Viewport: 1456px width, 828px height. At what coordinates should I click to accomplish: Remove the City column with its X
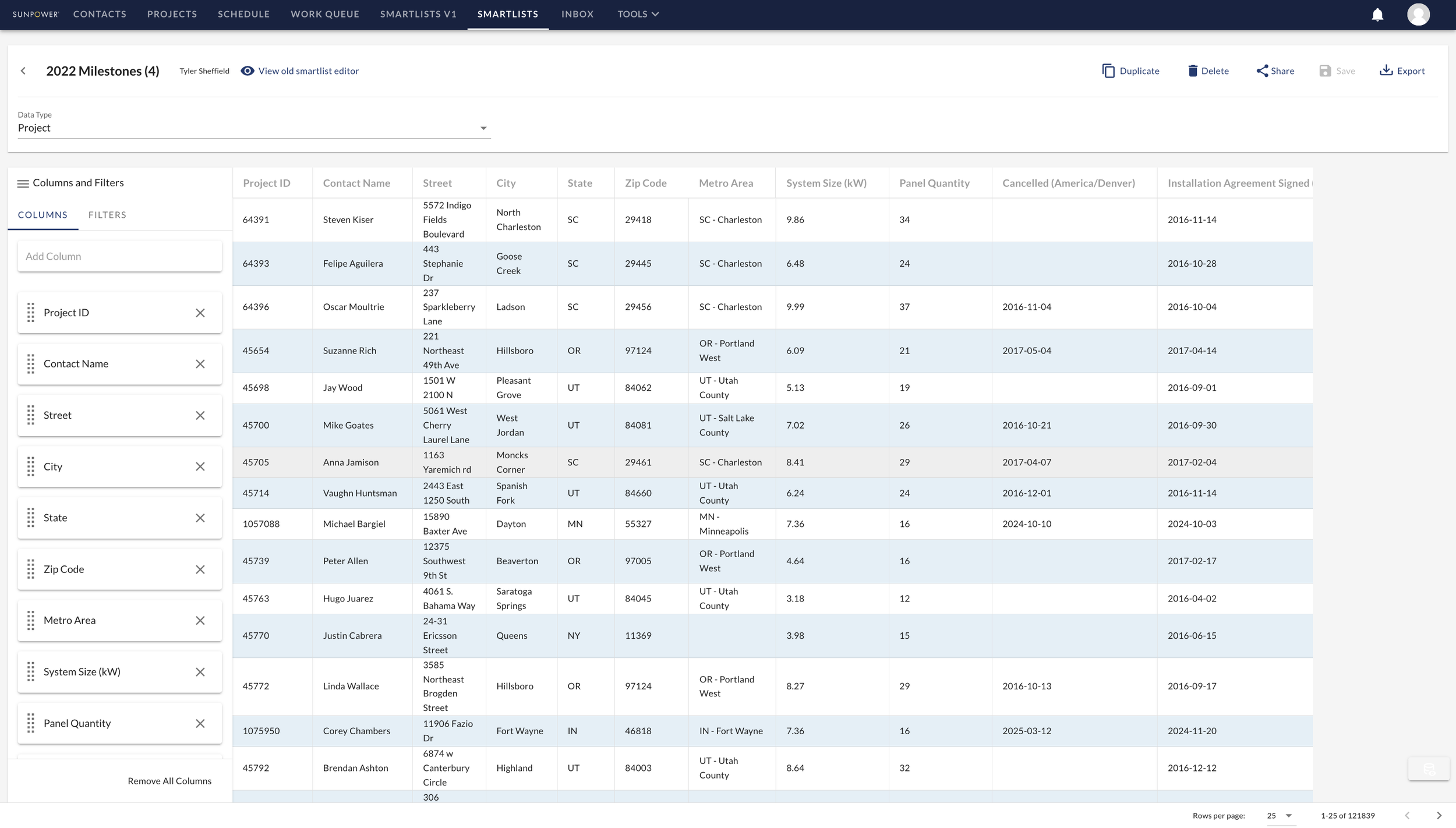(200, 466)
